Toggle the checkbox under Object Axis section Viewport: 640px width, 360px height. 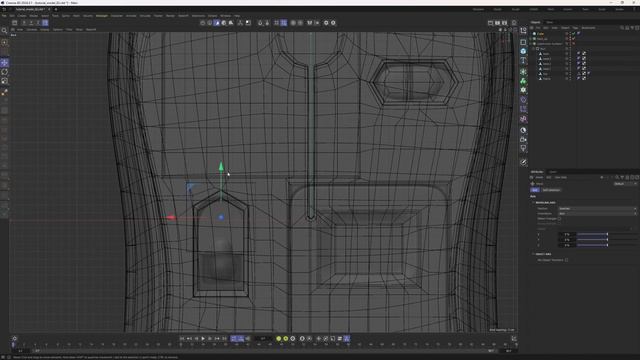[x=567, y=260]
